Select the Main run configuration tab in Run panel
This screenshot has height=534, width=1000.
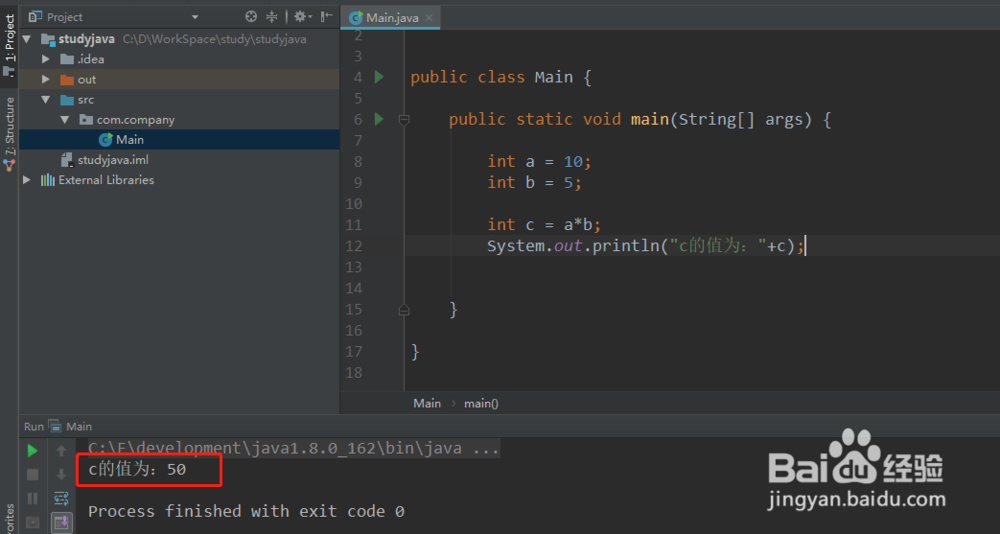coord(71,426)
